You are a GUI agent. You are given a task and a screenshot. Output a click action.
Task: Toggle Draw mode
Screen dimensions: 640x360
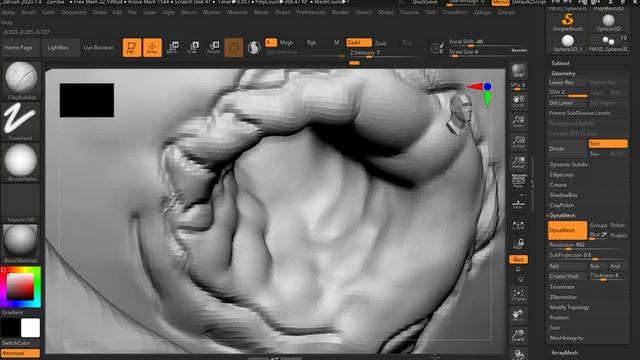tap(152, 48)
